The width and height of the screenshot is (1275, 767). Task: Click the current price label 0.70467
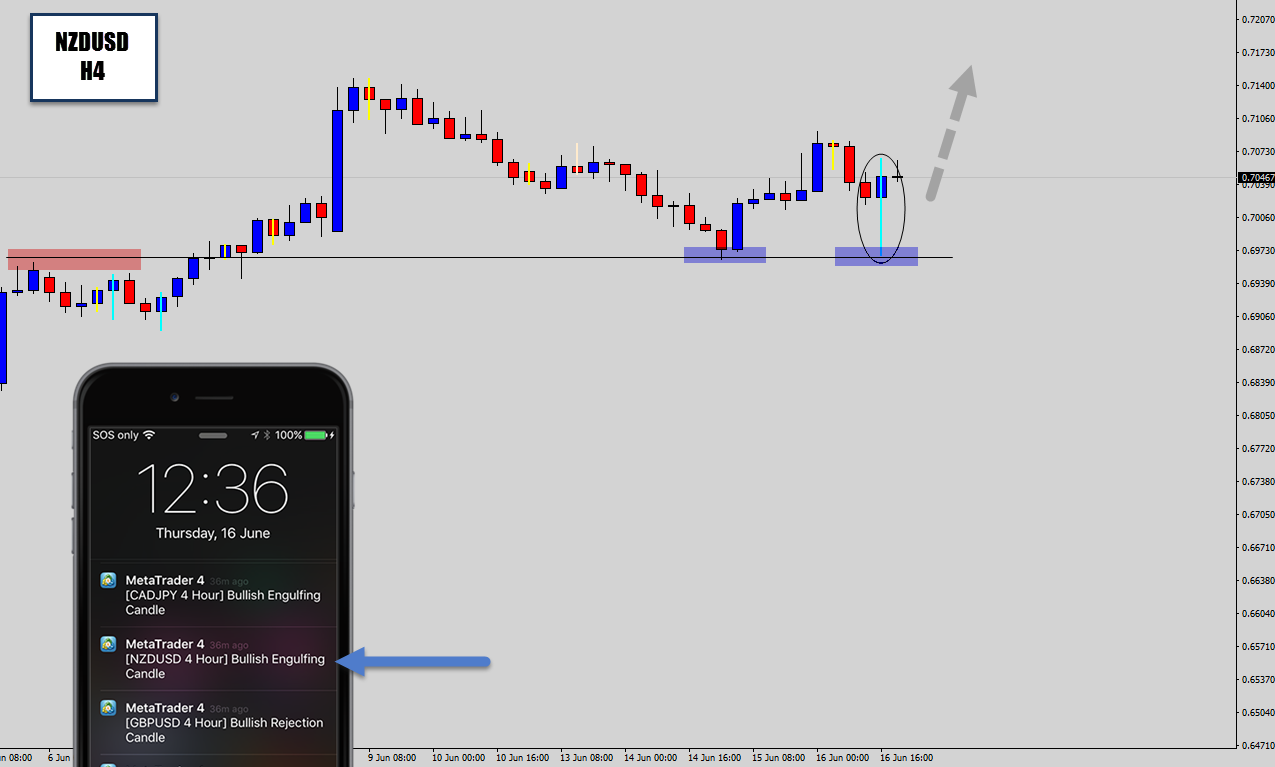pyautogui.click(x=1256, y=177)
